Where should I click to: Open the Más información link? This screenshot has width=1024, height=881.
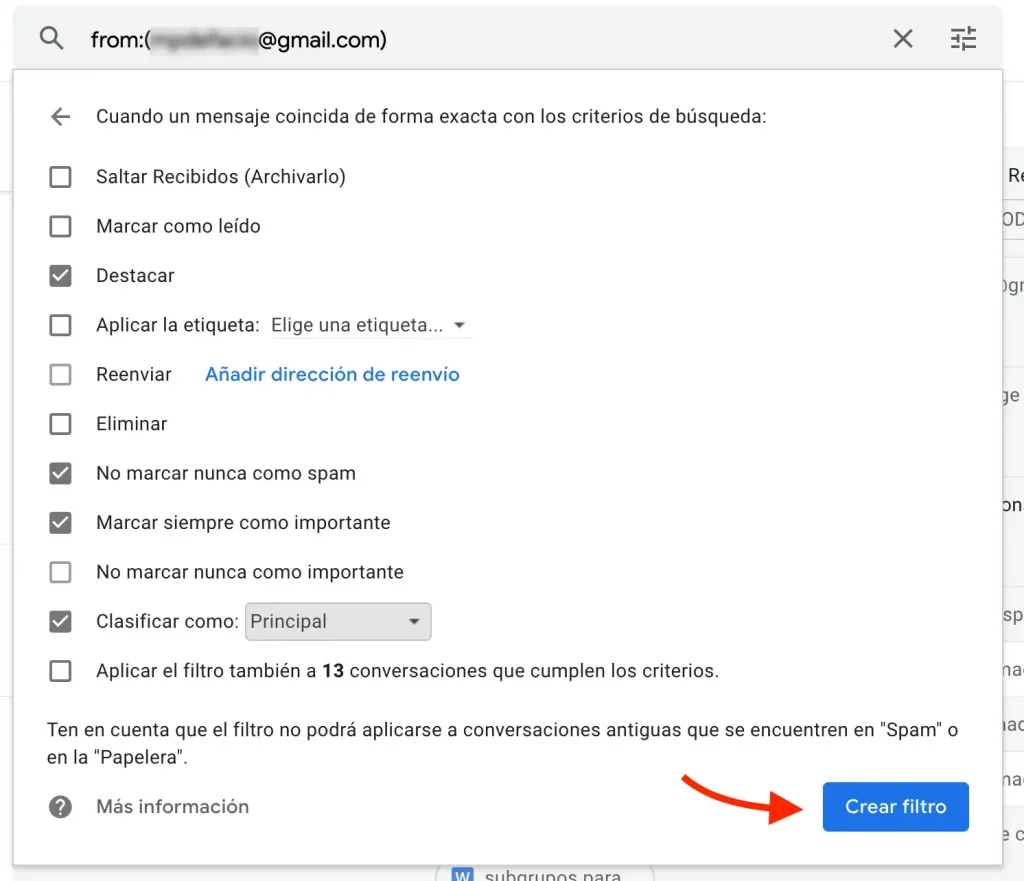click(172, 807)
